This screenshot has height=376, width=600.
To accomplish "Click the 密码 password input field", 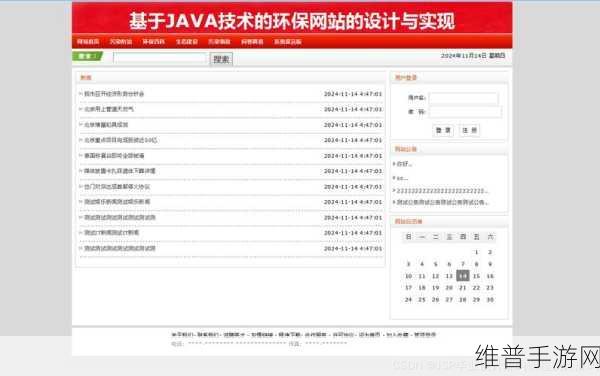I will click(x=465, y=112).
